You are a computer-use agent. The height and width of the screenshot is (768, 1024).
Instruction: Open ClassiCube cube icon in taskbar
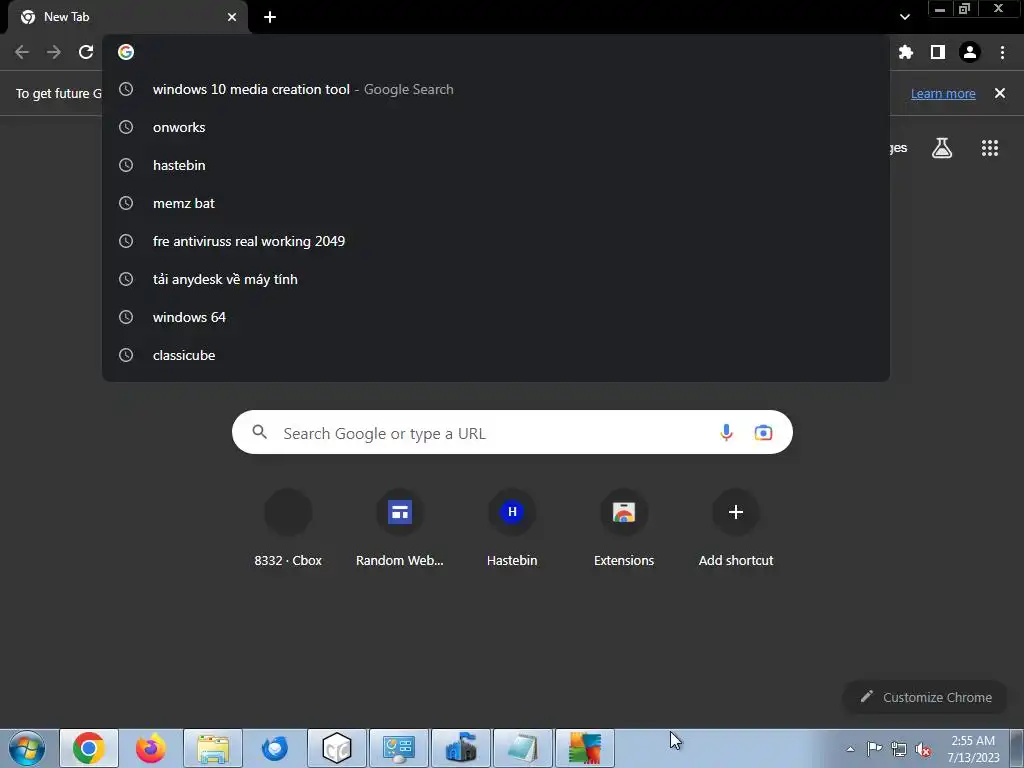click(x=337, y=748)
